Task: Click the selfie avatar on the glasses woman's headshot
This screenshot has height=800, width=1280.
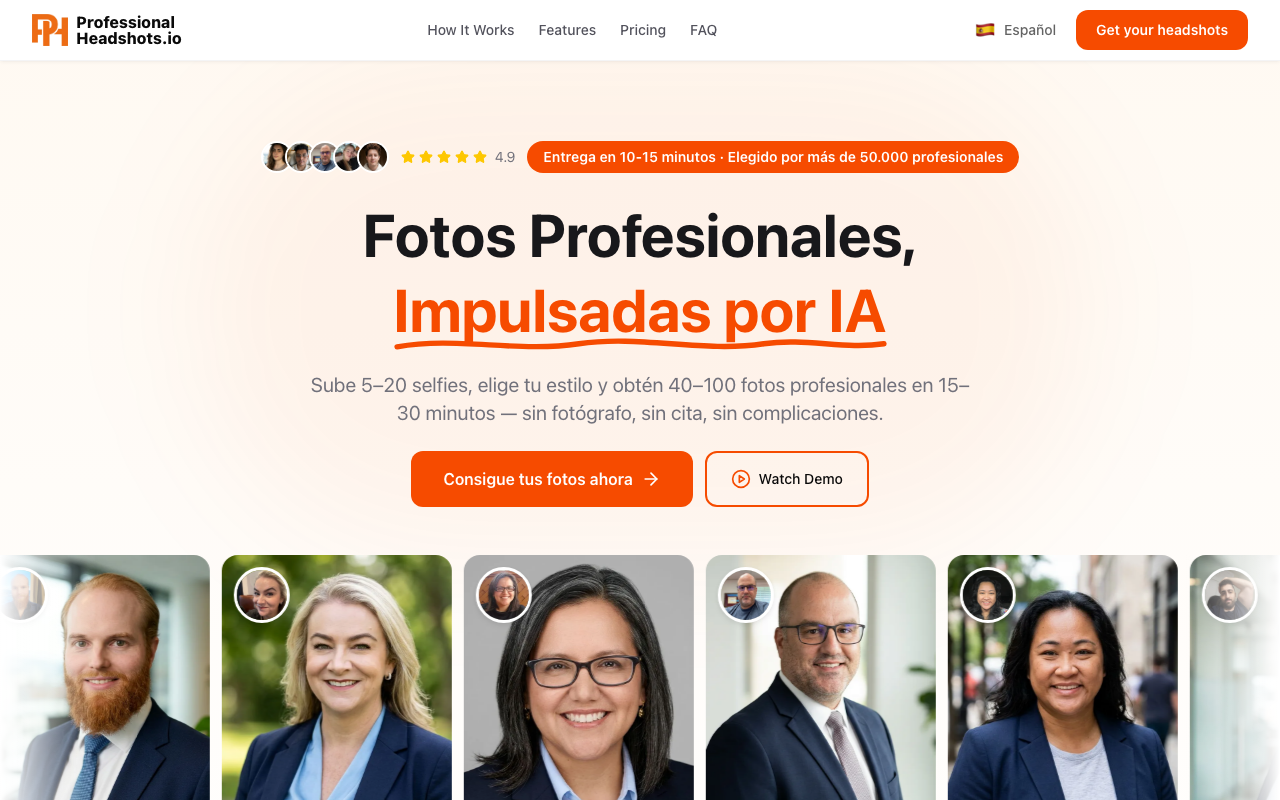Action: click(x=504, y=595)
